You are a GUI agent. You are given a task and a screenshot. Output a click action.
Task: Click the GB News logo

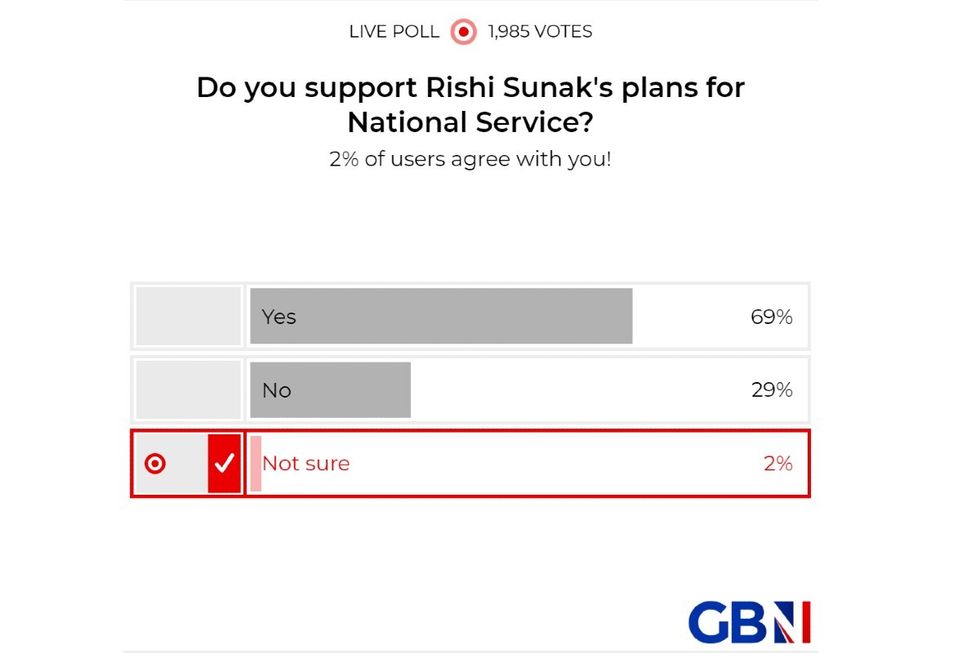click(x=750, y=621)
